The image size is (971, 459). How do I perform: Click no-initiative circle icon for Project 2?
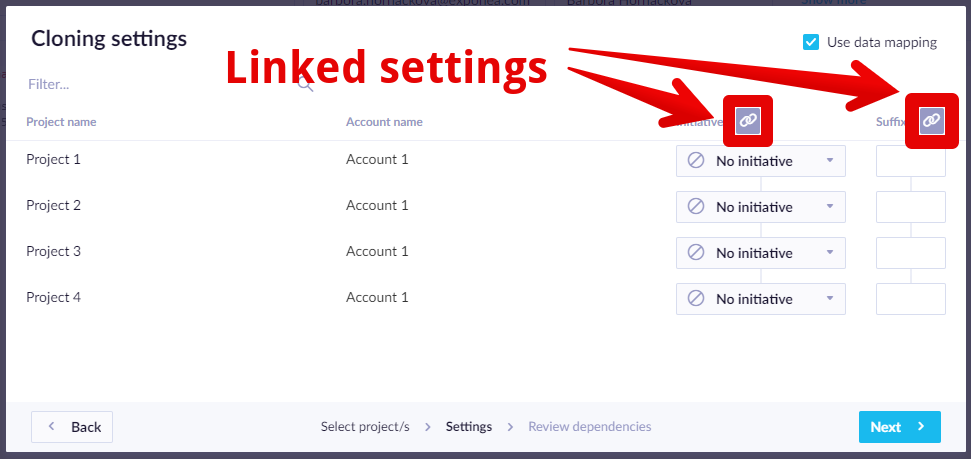pyautogui.click(x=696, y=206)
